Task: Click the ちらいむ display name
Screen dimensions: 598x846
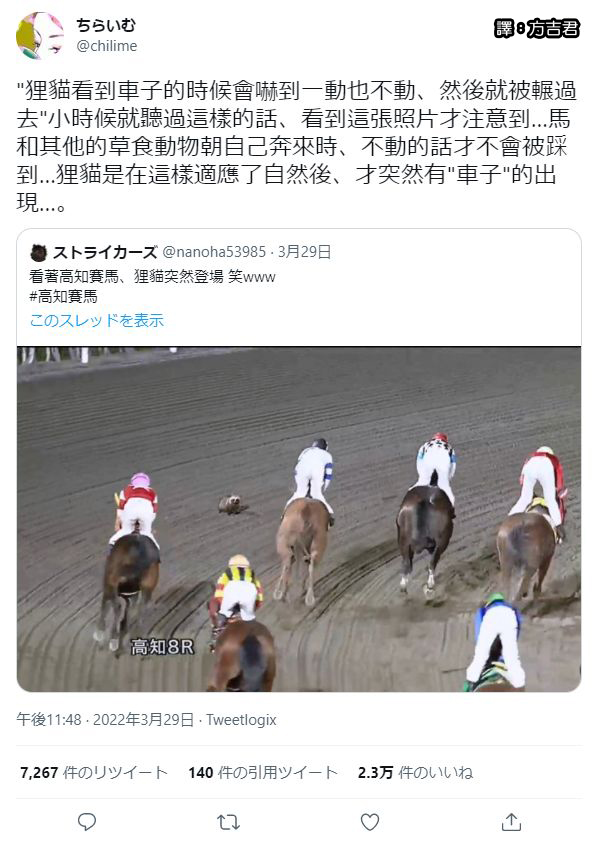Action: tap(106, 25)
